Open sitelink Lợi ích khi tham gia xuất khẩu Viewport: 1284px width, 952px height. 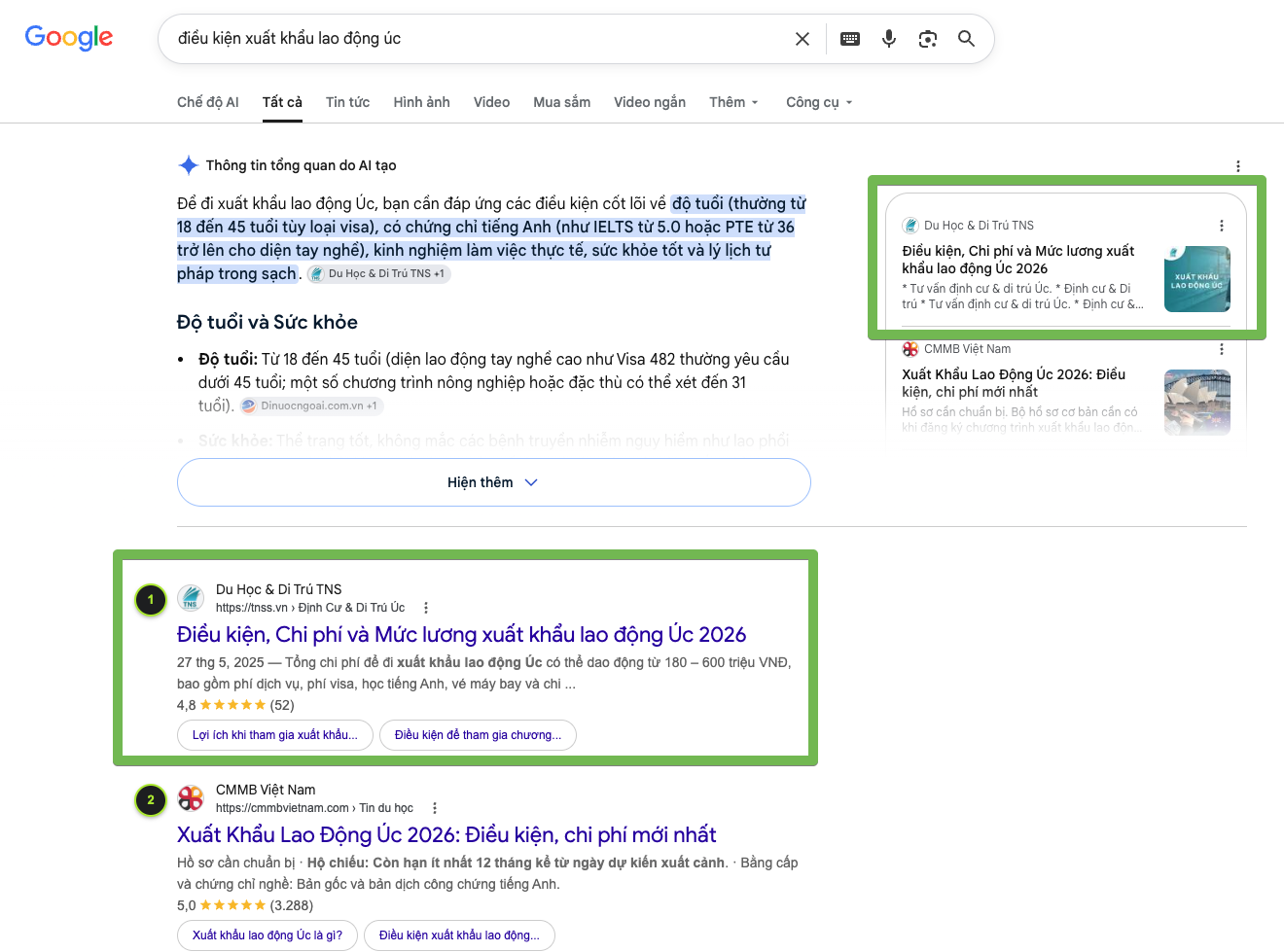point(275,735)
